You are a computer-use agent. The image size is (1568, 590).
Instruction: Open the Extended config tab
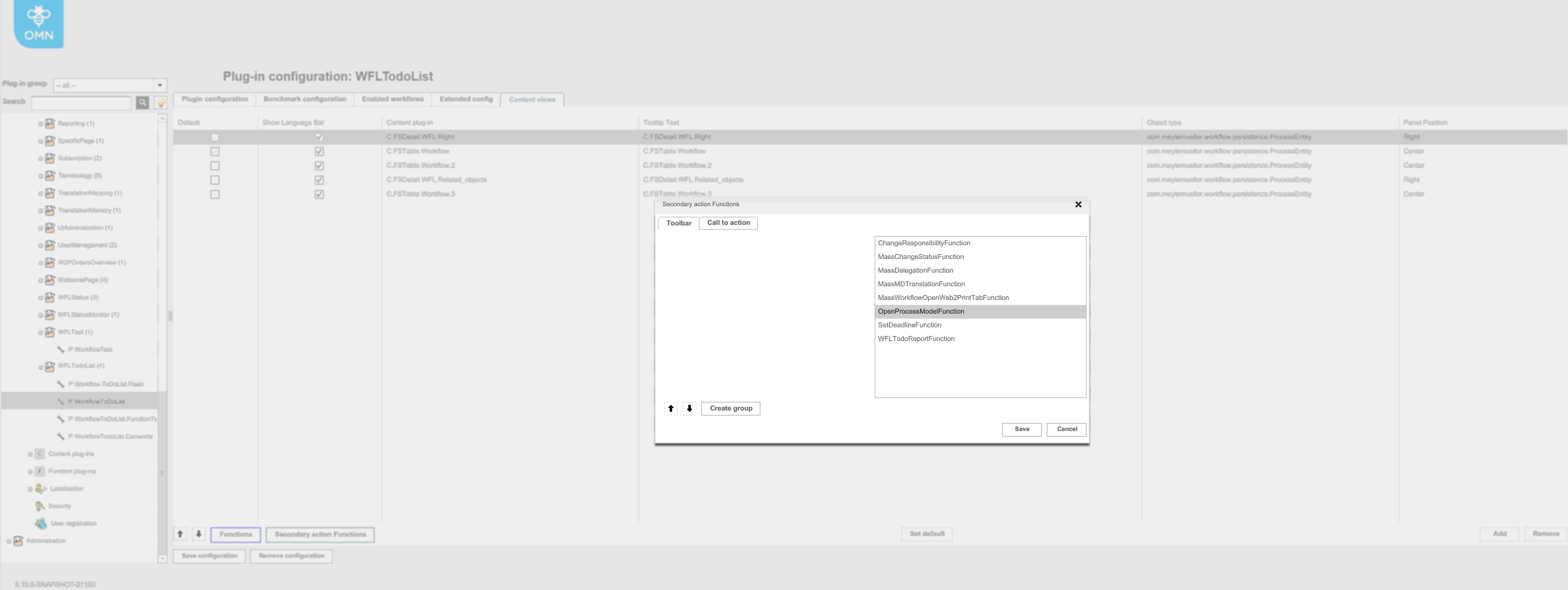click(x=466, y=99)
